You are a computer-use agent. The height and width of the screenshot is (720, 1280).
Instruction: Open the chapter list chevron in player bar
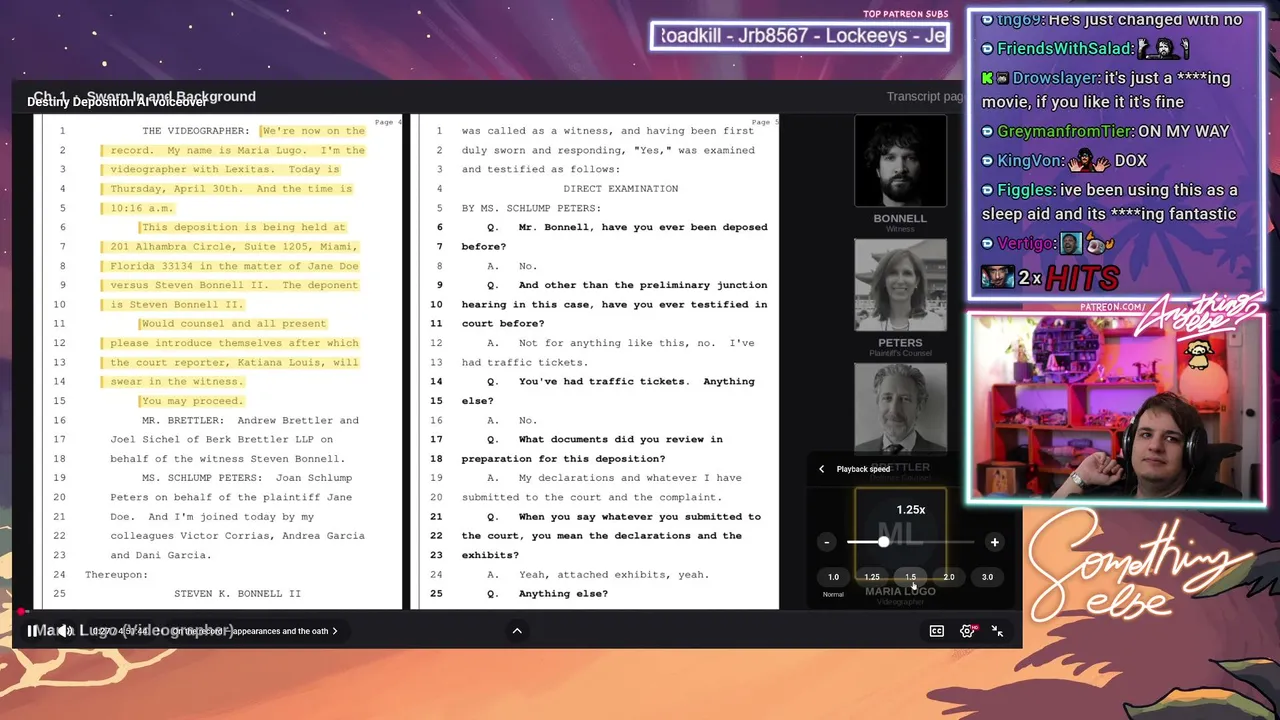(x=335, y=631)
